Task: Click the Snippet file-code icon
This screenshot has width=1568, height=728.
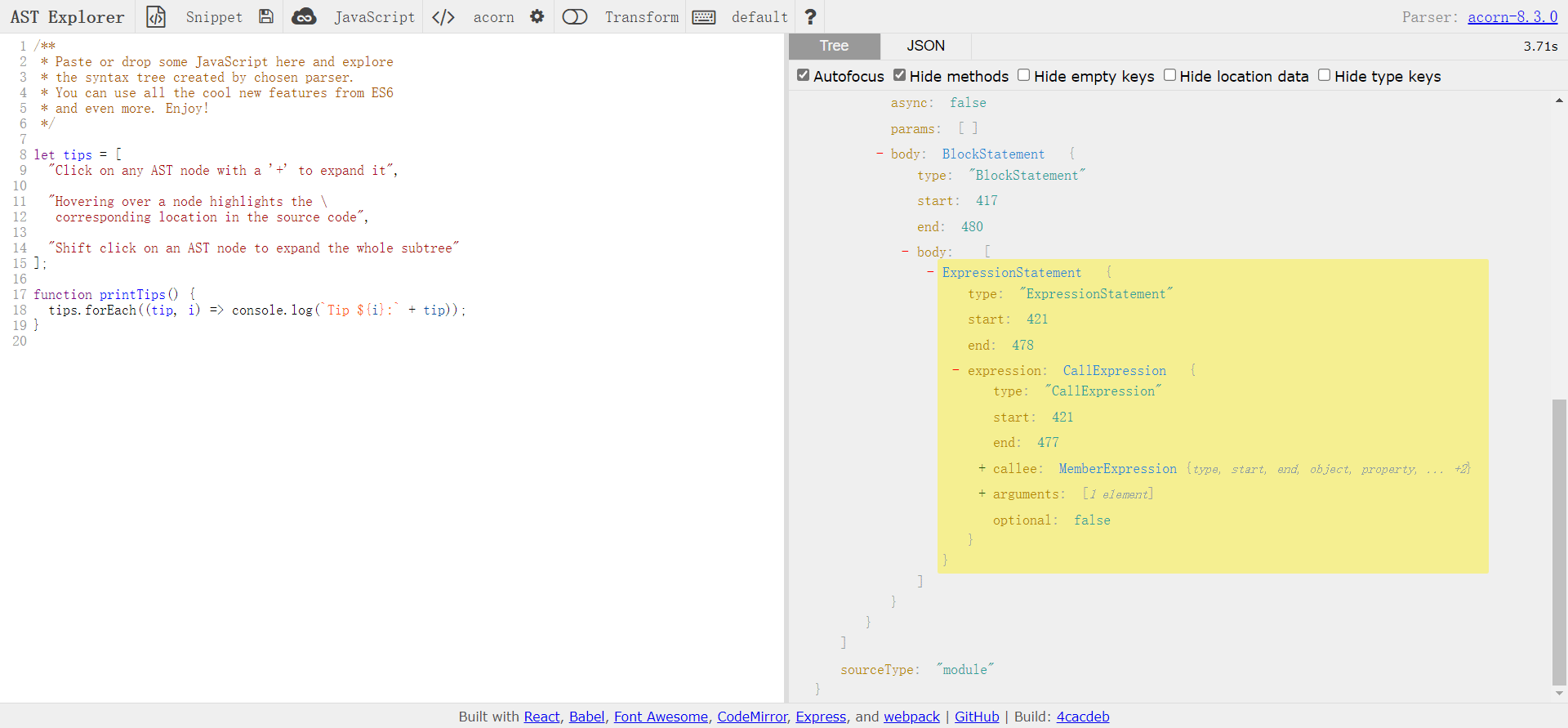Action: [156, 16]
